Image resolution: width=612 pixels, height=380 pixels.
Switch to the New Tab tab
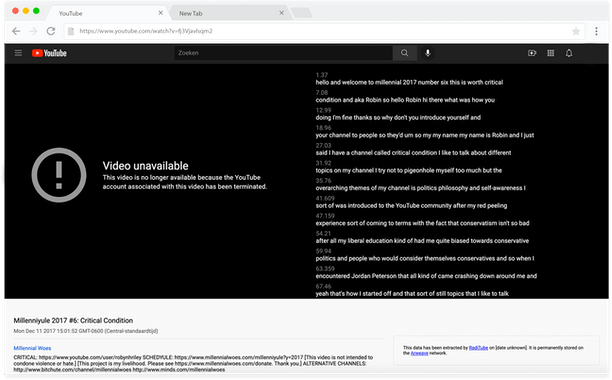[230, 13]
